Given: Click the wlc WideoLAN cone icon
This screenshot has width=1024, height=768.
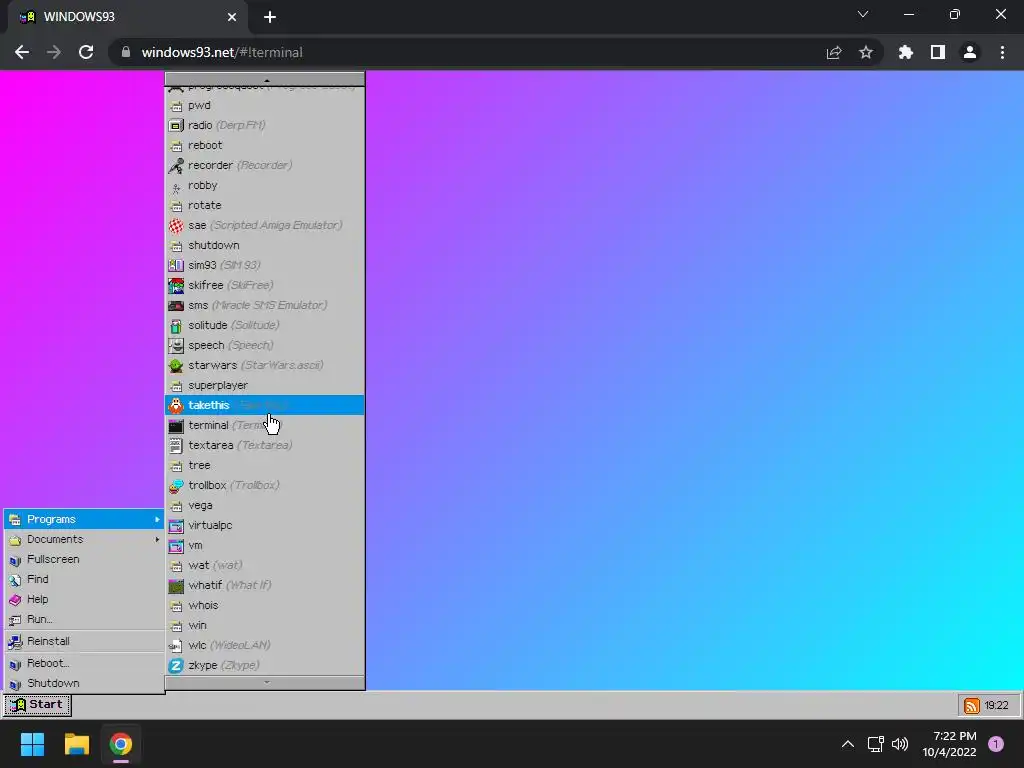Looking at the screenshot, I should (176, 645).
